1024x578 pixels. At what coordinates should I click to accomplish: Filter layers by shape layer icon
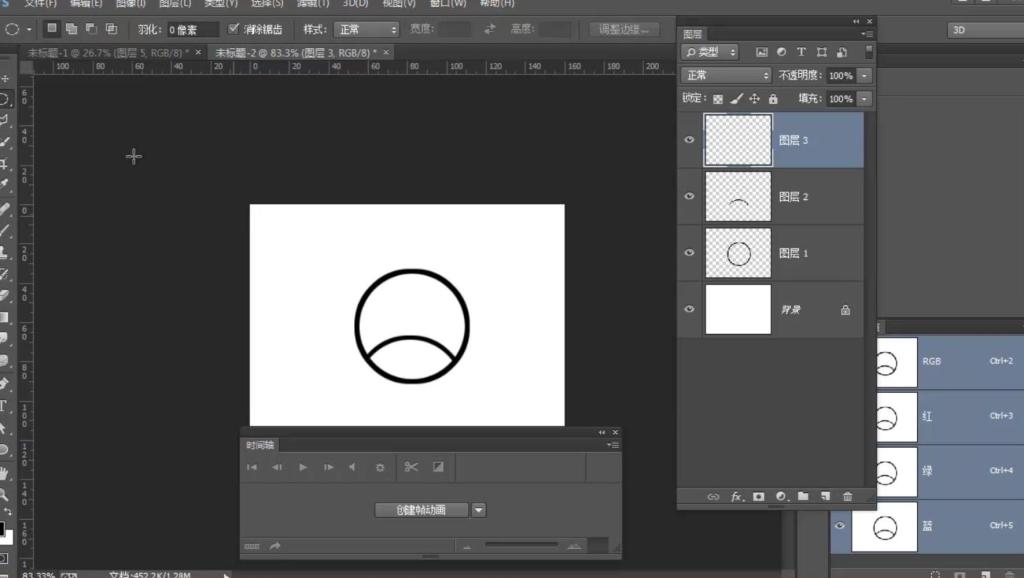tap(822, 52)
